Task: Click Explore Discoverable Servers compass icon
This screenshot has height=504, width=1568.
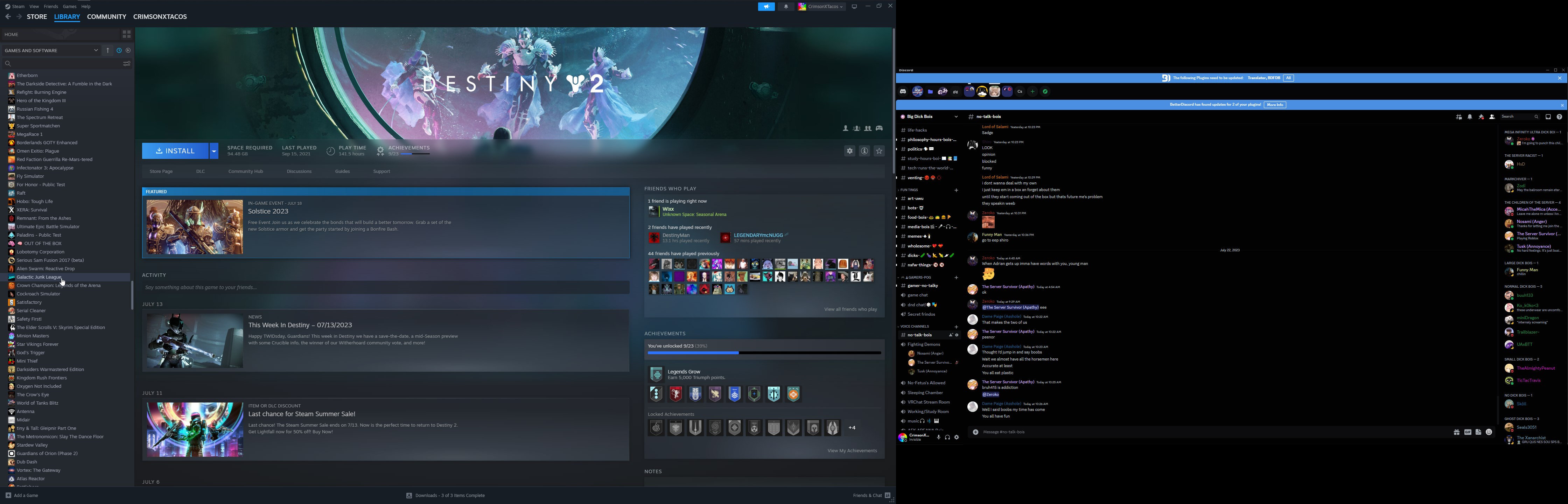Action: [1045, 91]
